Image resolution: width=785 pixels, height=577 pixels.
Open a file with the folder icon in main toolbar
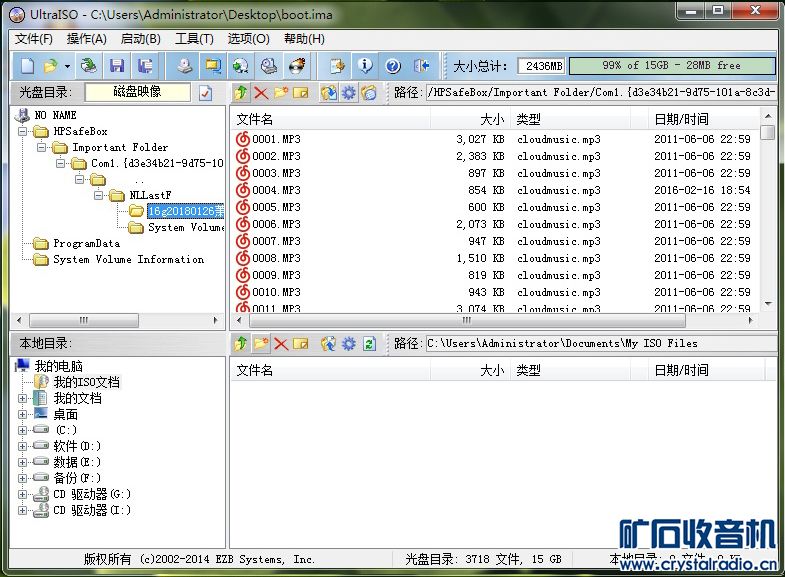pos(50,66)
